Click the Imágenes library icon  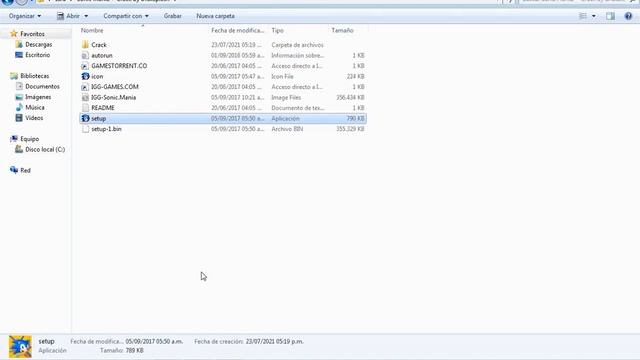click(19, 97)
